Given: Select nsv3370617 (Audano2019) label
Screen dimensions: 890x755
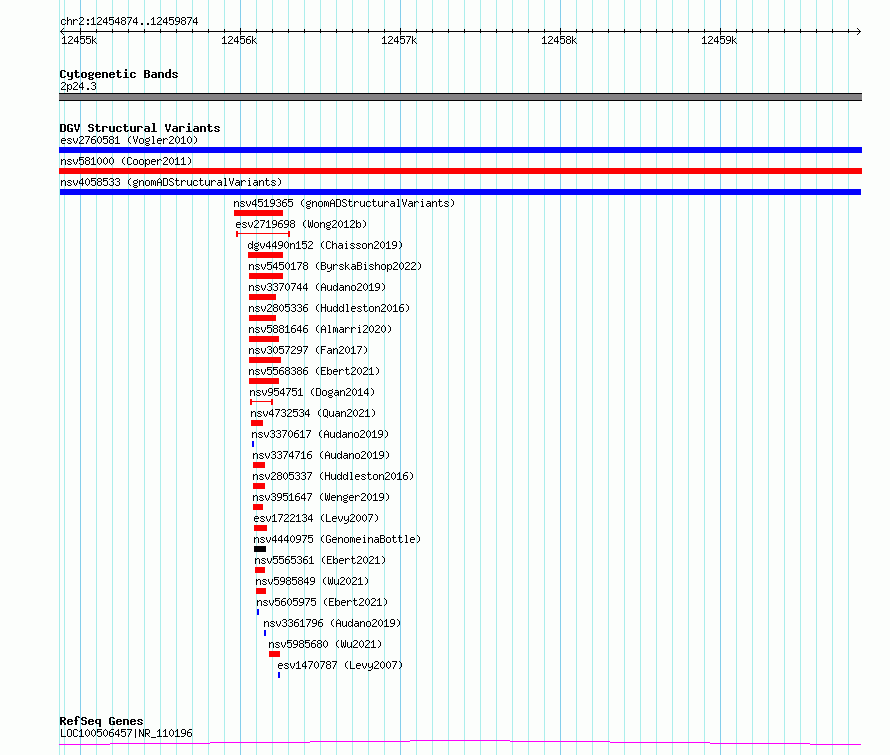Looking at the screenshot, I should (320, 434).
